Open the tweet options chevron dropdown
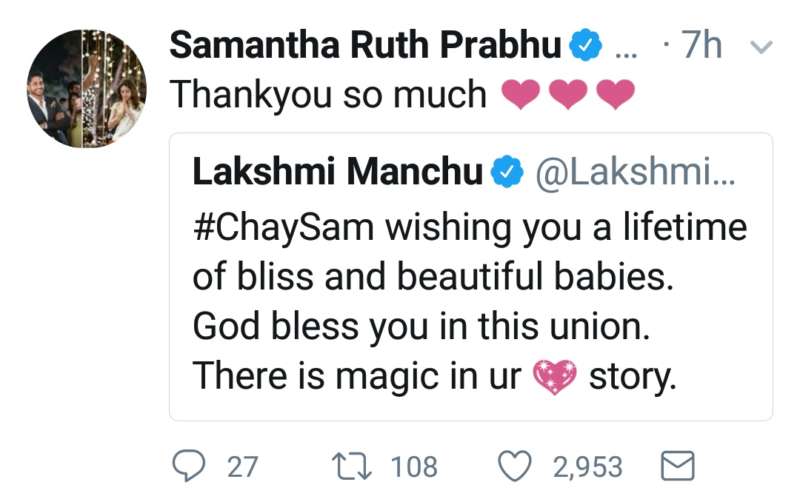Viewport: 800px width, 502px height. point(759,47)
